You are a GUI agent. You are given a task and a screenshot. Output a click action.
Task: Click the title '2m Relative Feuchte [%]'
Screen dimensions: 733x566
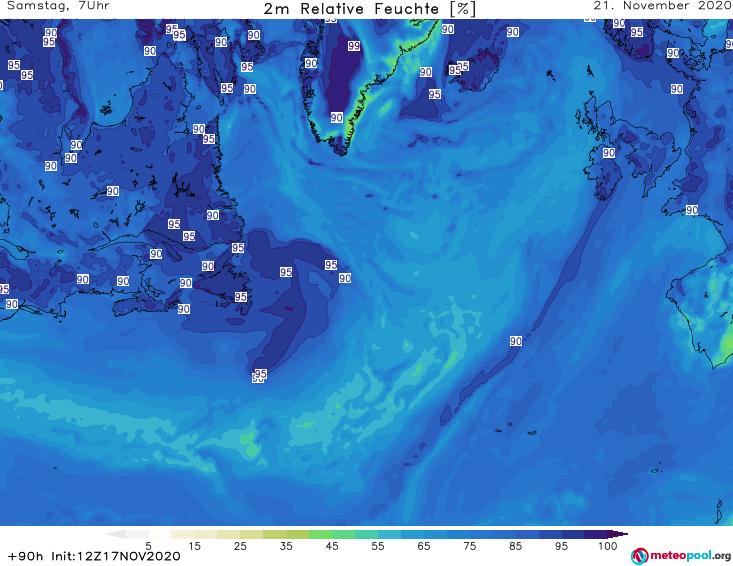coord(369,8)
